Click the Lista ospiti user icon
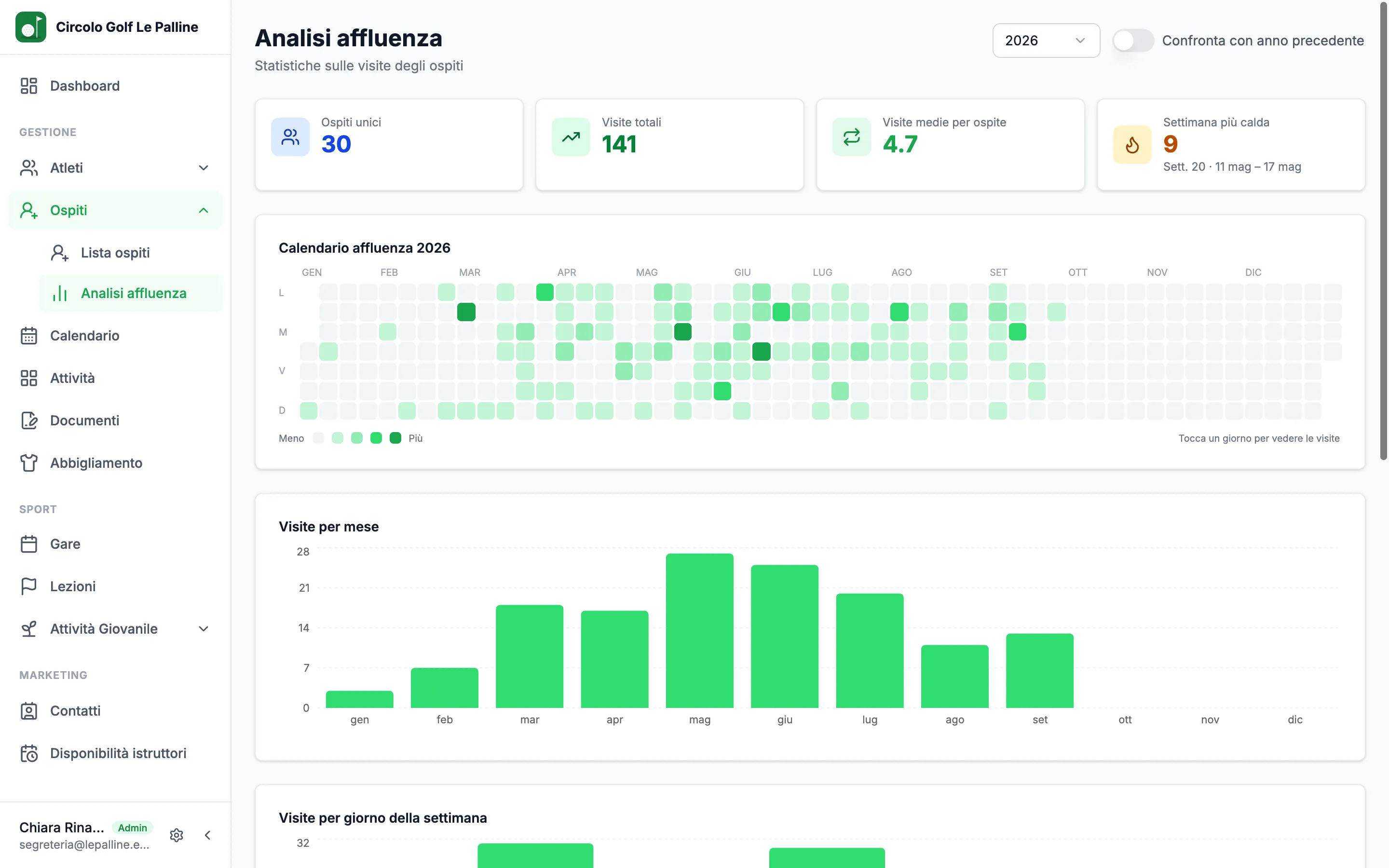This screenshot has height=868, width=1389. point(60,253)
